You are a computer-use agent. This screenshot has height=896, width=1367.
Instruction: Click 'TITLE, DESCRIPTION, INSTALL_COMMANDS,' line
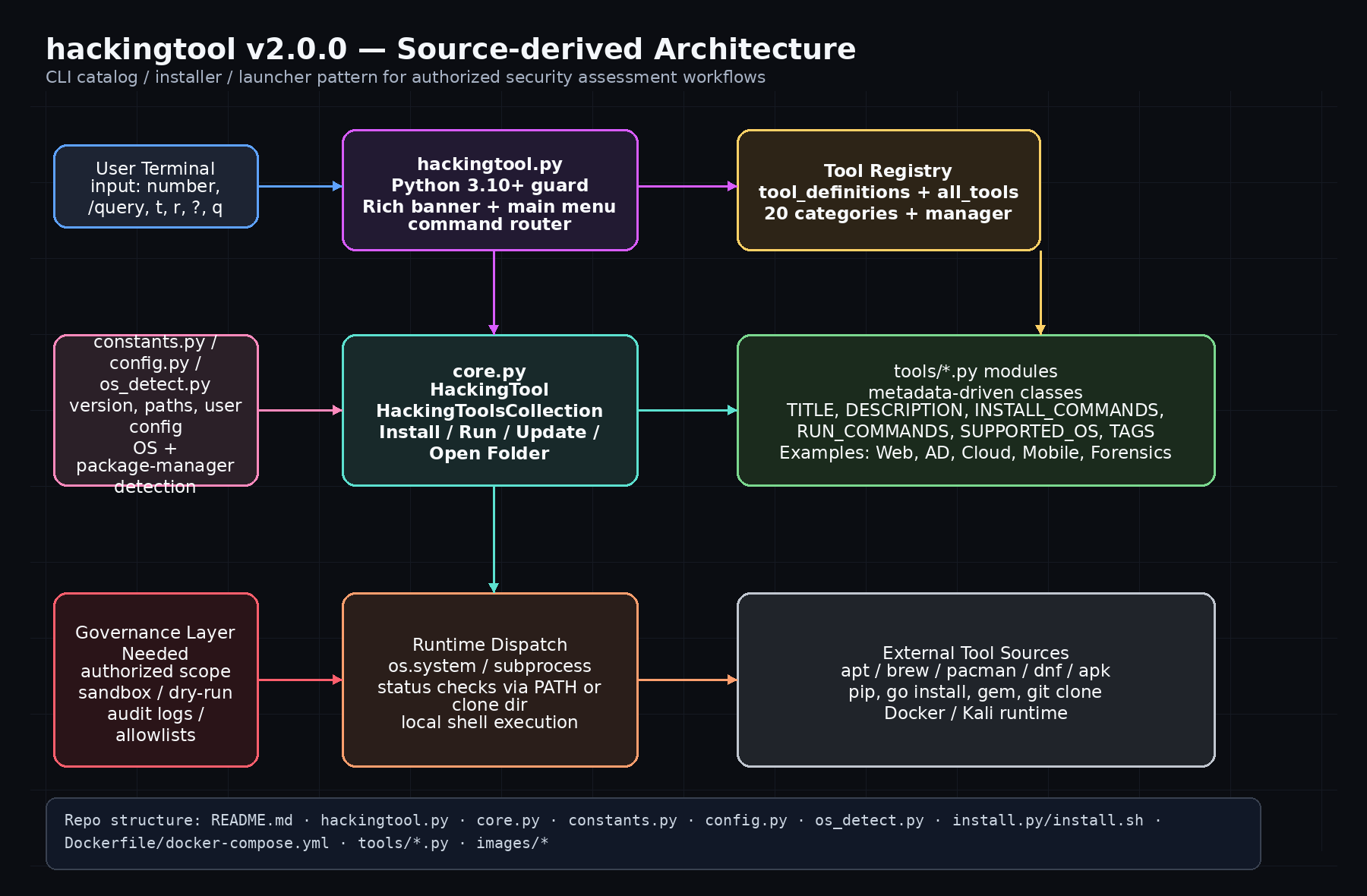click(x=975, y=410)
